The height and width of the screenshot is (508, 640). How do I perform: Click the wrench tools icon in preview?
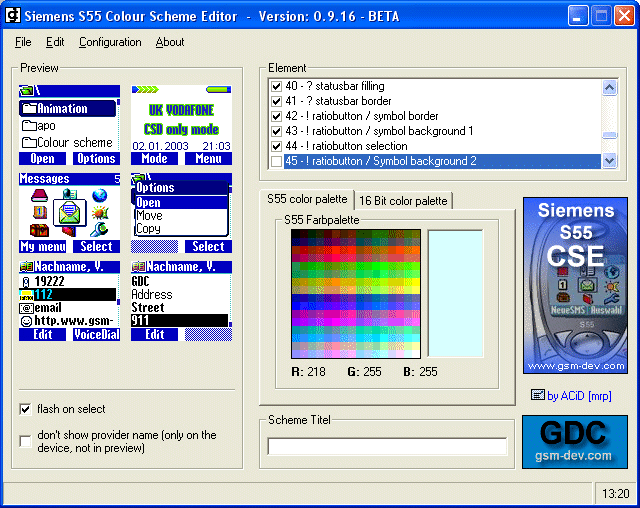98,230
